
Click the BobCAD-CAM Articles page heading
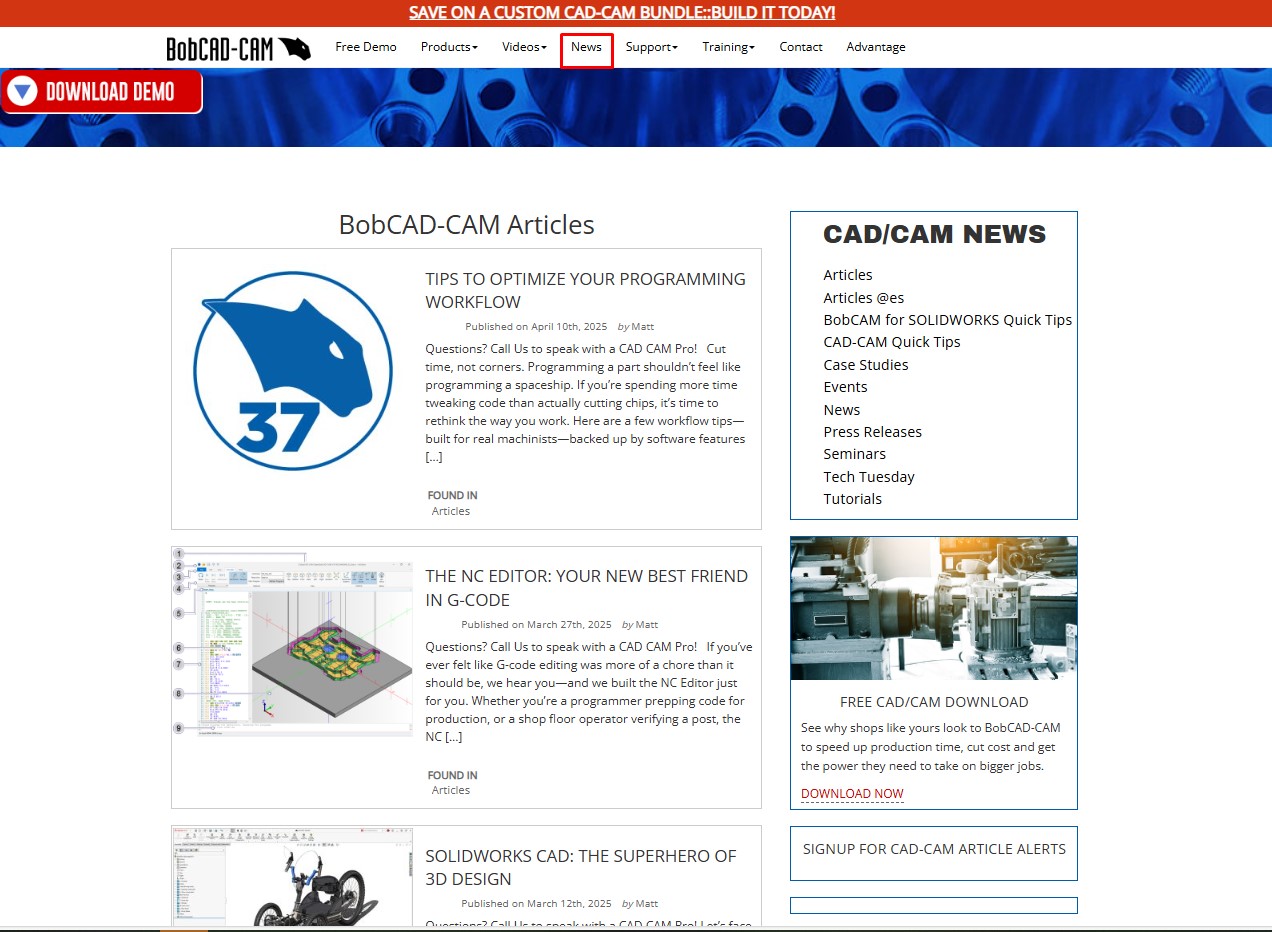[x=467, y=224]
